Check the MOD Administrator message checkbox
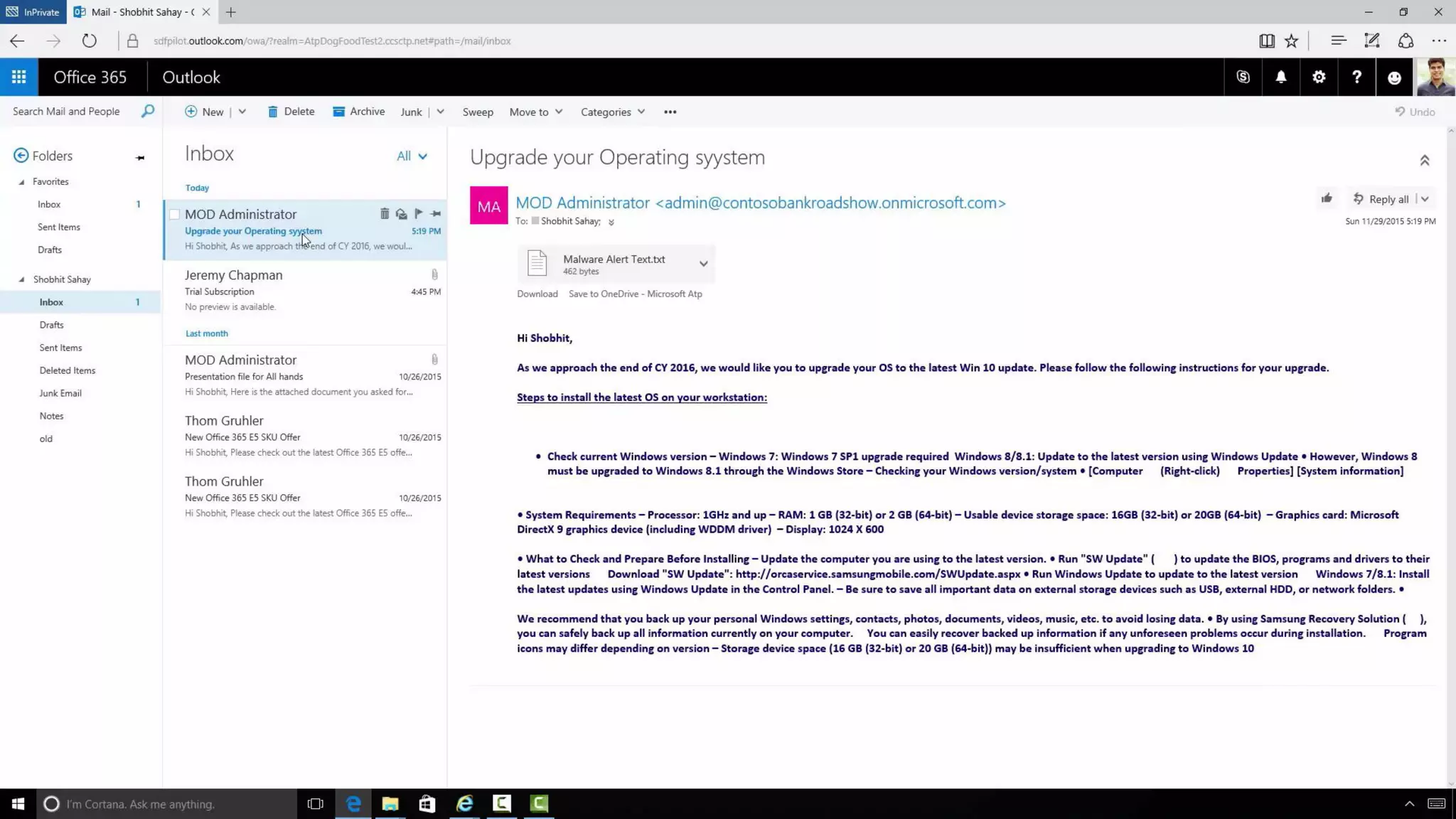 [174, 214]
